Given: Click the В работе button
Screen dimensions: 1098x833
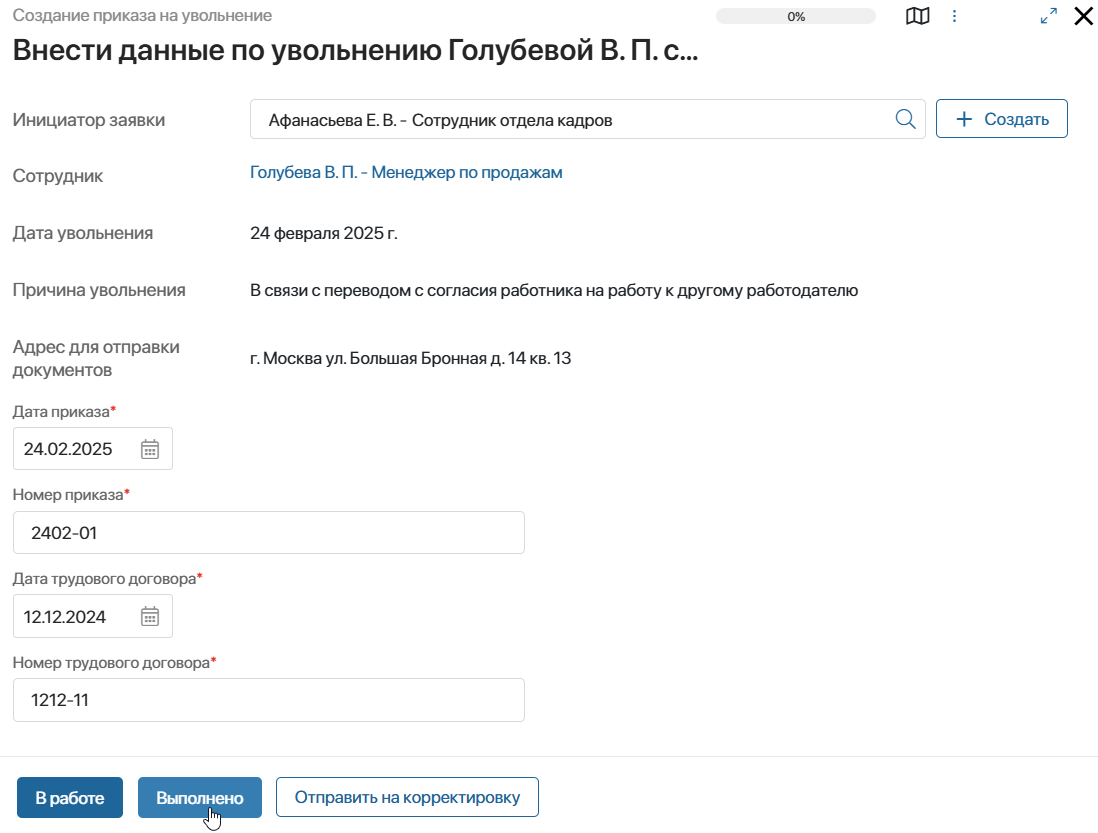Looking at the screenshot, I should pyautogui.click(x=70, y=797).
